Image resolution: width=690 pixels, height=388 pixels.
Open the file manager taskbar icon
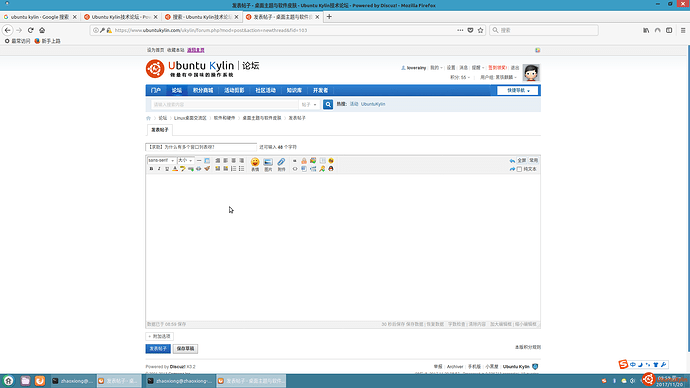(x=25, y=381)
